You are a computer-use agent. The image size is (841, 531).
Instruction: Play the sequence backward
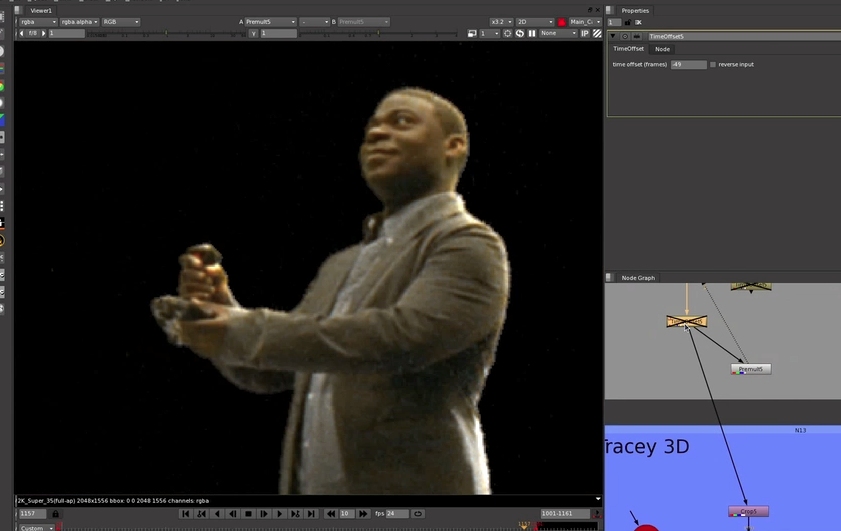coord(217,514)
